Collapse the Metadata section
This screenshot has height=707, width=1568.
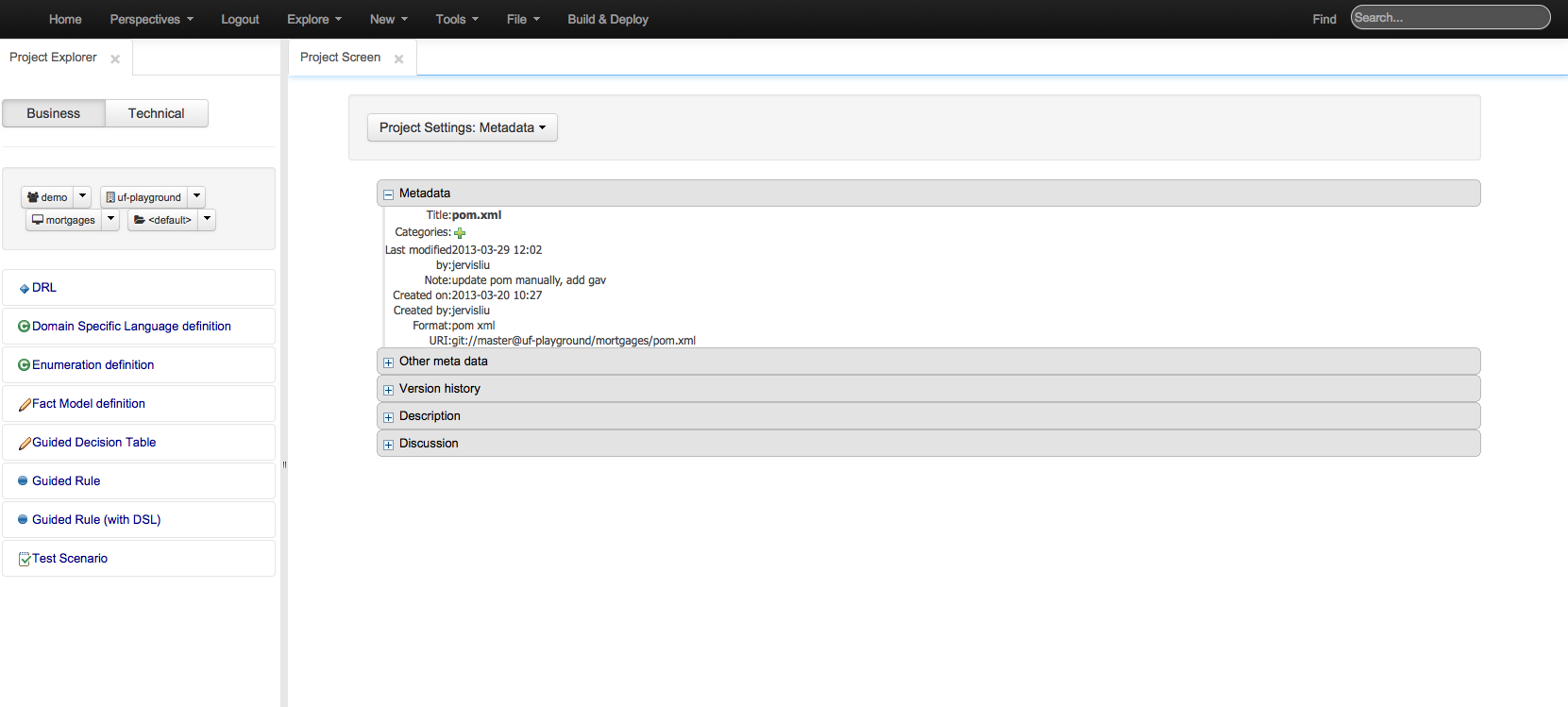coord(388,194)
